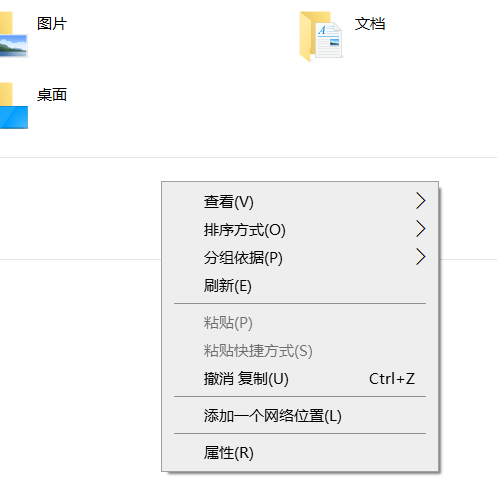Select 刷新(E) to refresh
497x492 pixels.
(x=300, y=286)
